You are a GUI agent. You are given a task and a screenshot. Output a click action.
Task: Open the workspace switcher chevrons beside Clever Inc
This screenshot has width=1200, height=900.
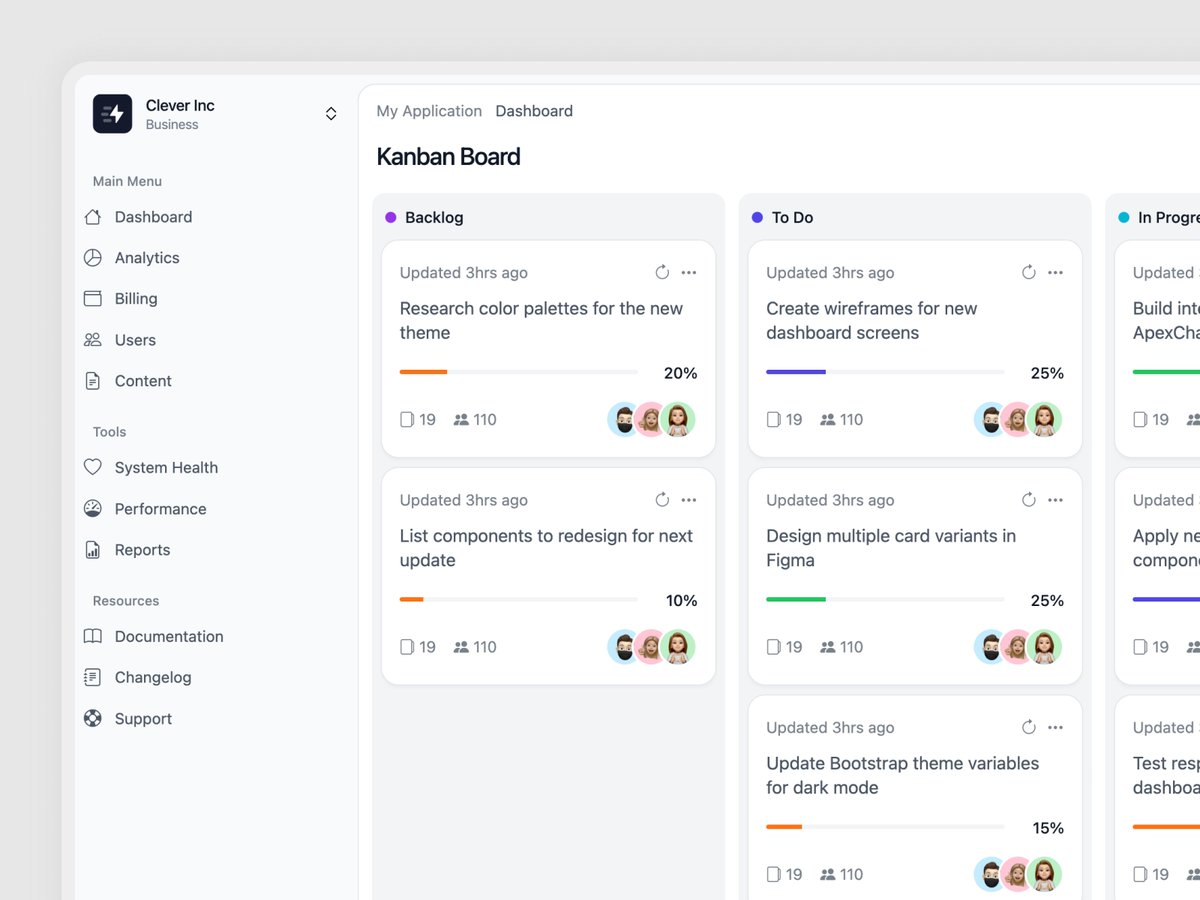point(331,113)
